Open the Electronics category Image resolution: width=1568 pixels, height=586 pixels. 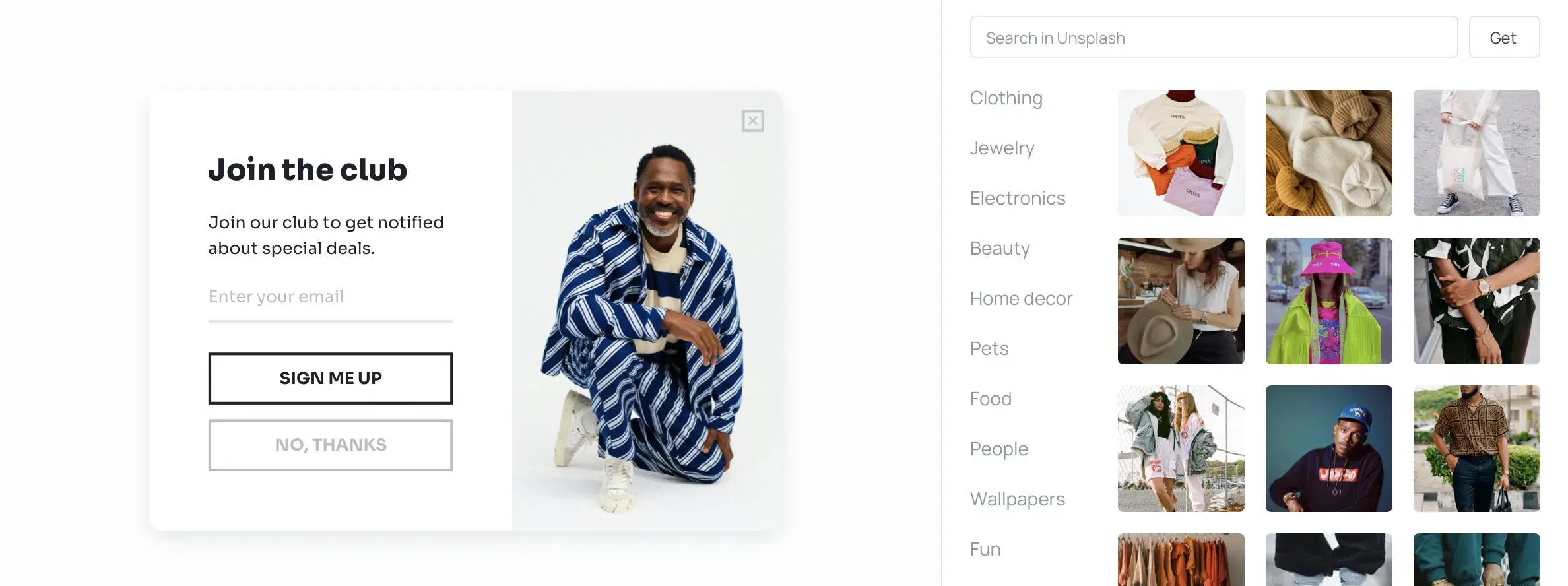point(1018,198)
